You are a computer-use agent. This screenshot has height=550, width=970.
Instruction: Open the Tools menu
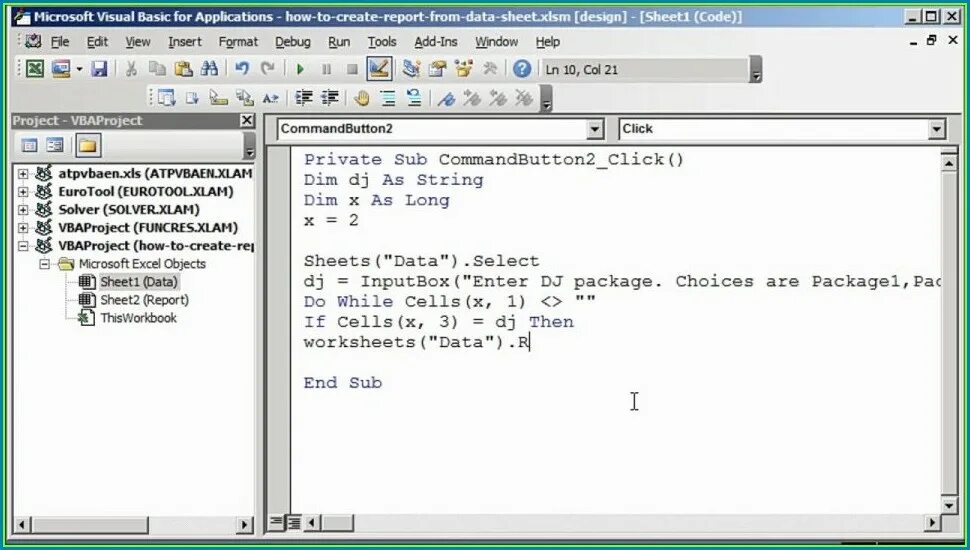(x=382, y=41)
